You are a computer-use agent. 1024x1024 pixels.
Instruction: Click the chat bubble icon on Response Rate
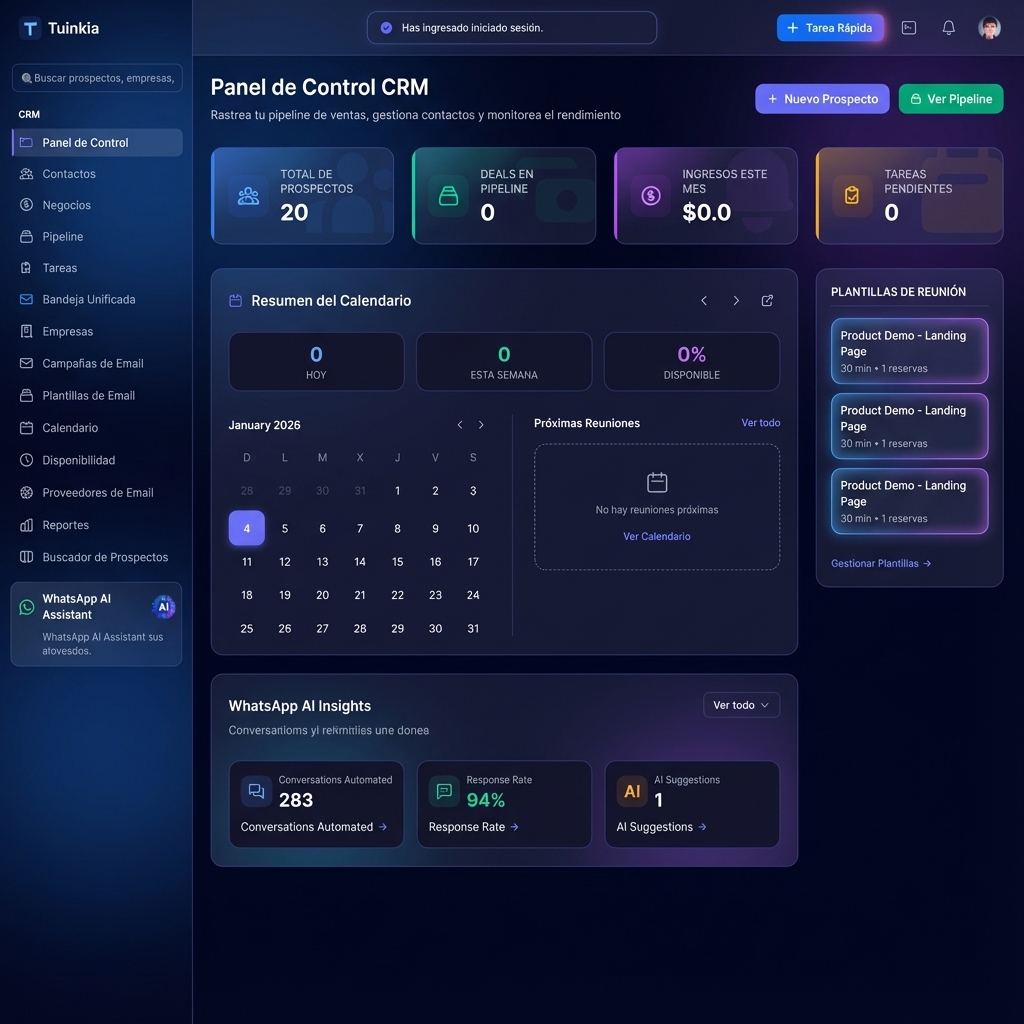click(443, 790)
